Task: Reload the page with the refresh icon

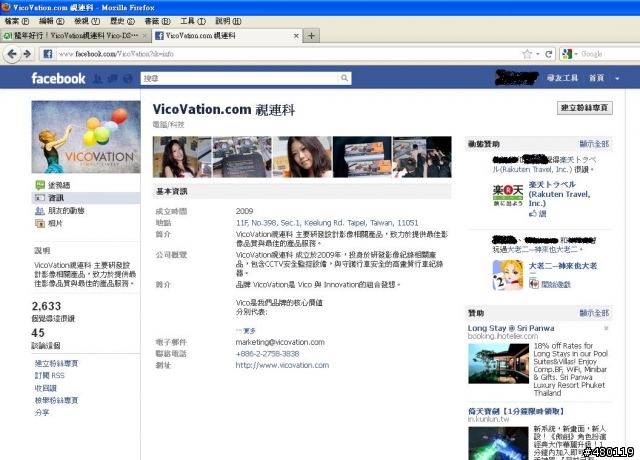Action: [549, 54]
